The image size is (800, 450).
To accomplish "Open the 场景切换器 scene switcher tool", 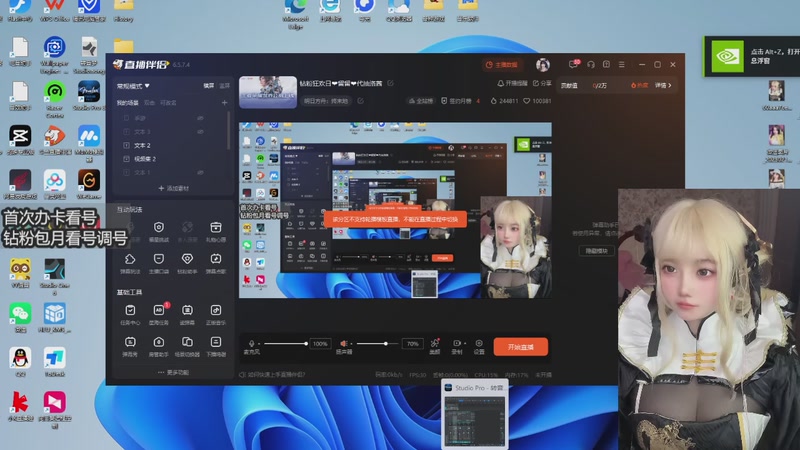I will (x=187, y=345).
